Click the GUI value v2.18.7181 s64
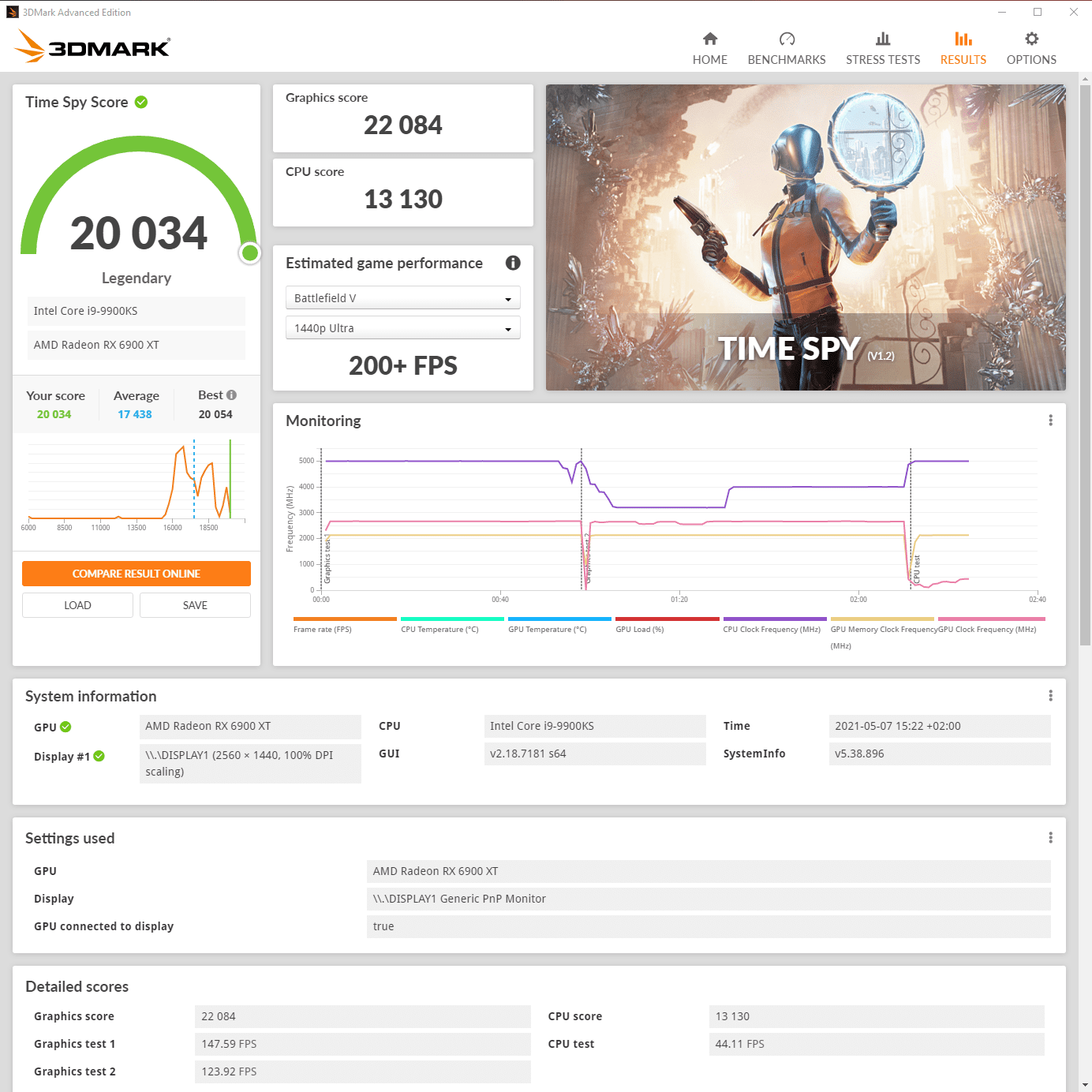Image resolution: width=1092 pixels, height=1092 pixels. 595,754
